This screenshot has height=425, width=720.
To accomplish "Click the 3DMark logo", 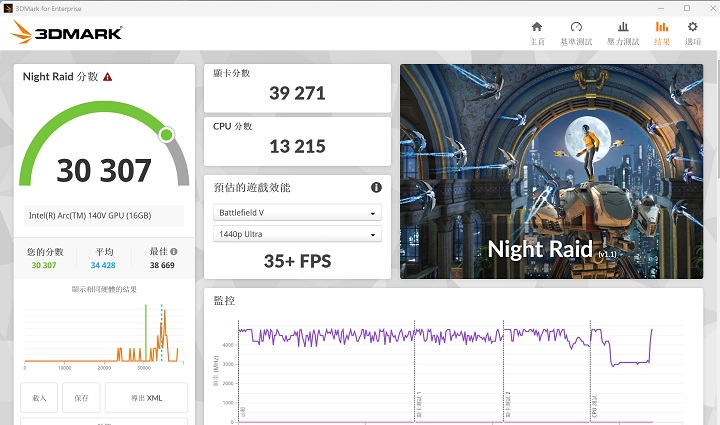I will pyautogui.click(x=66, y=32).
